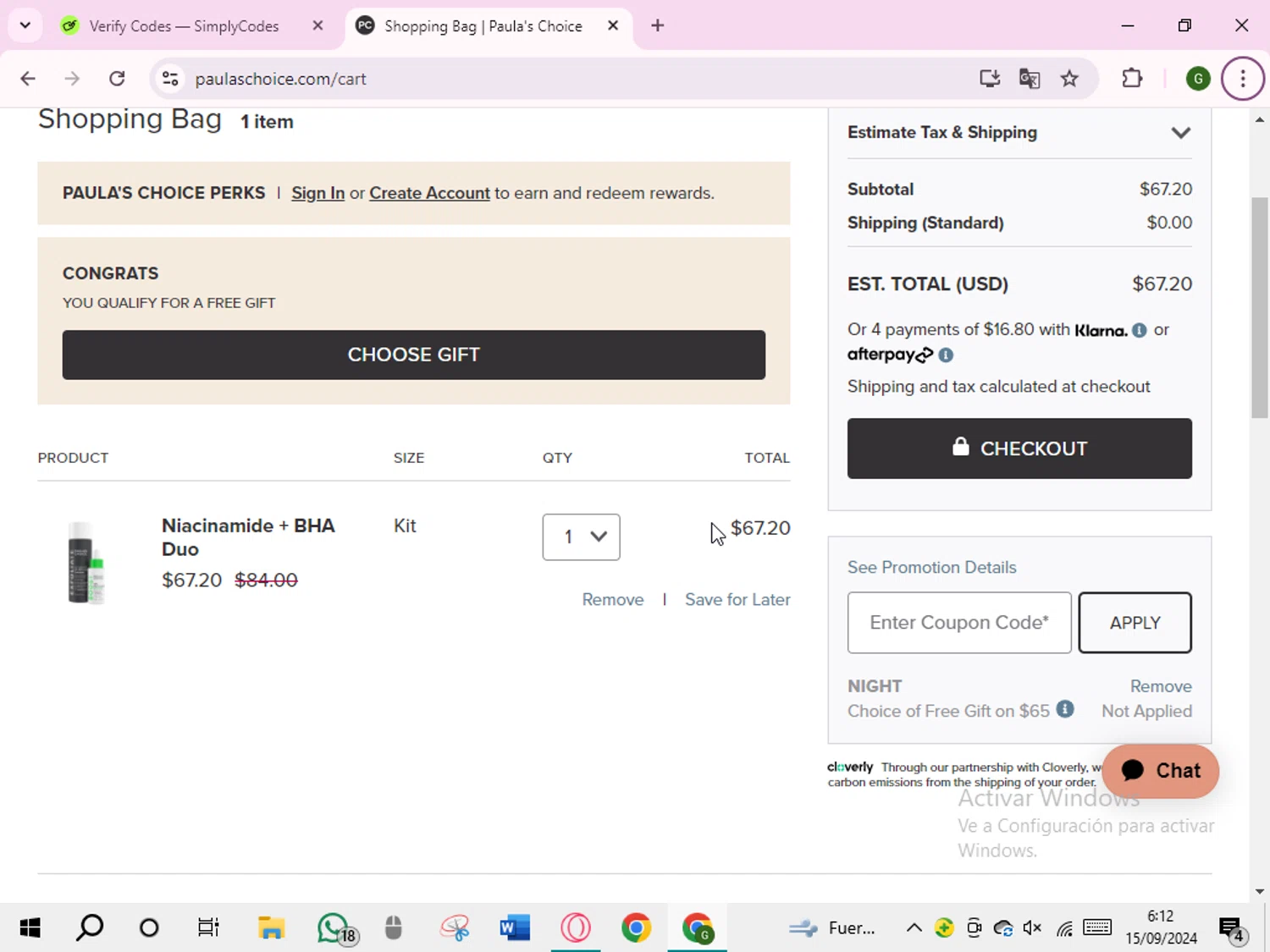The width and height of the screenshot is (1270, 952).
Task: Expand Estimate Tax & Shipping section
Action: [1019, 133]
